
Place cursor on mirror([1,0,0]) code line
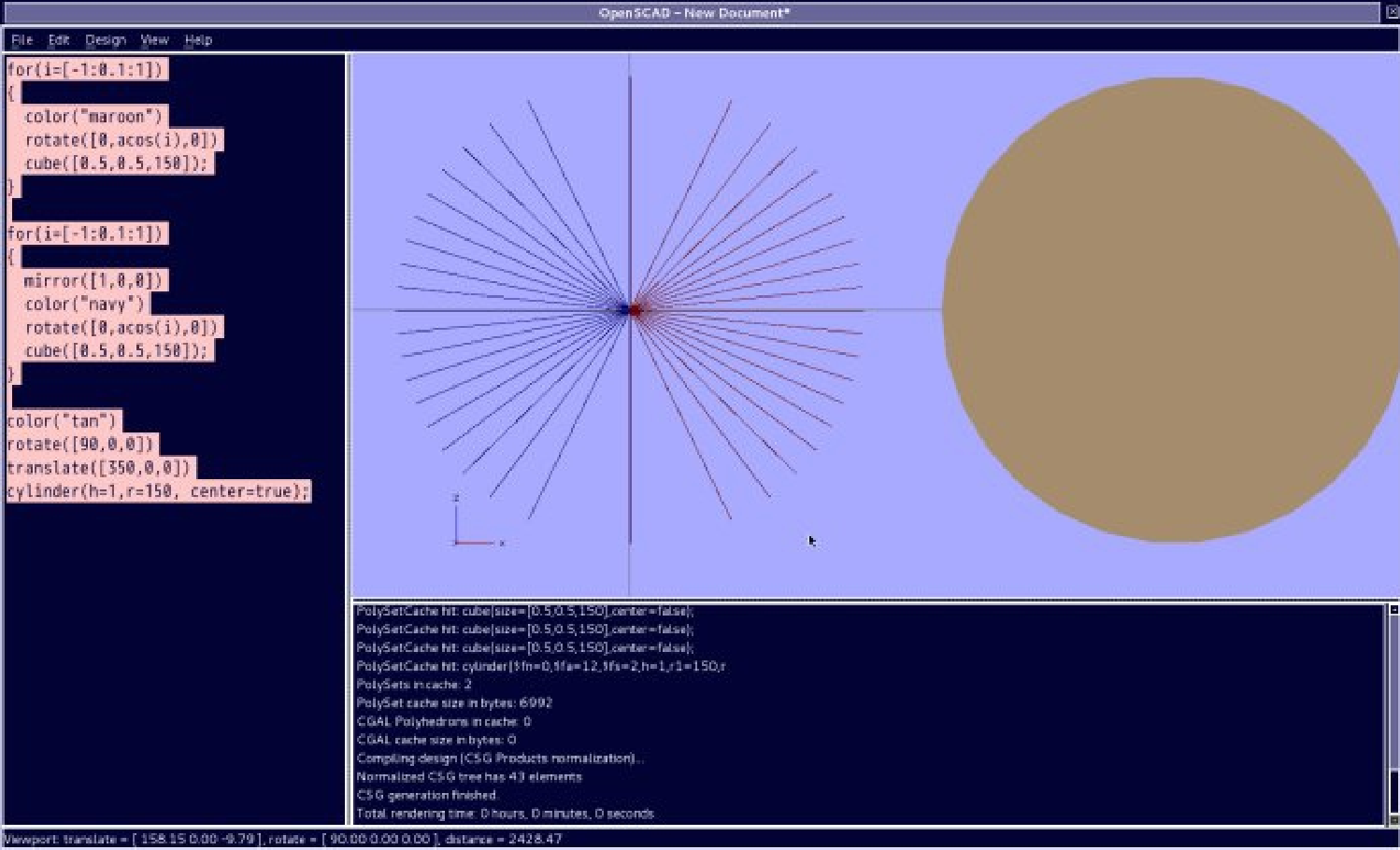[93, 280]
